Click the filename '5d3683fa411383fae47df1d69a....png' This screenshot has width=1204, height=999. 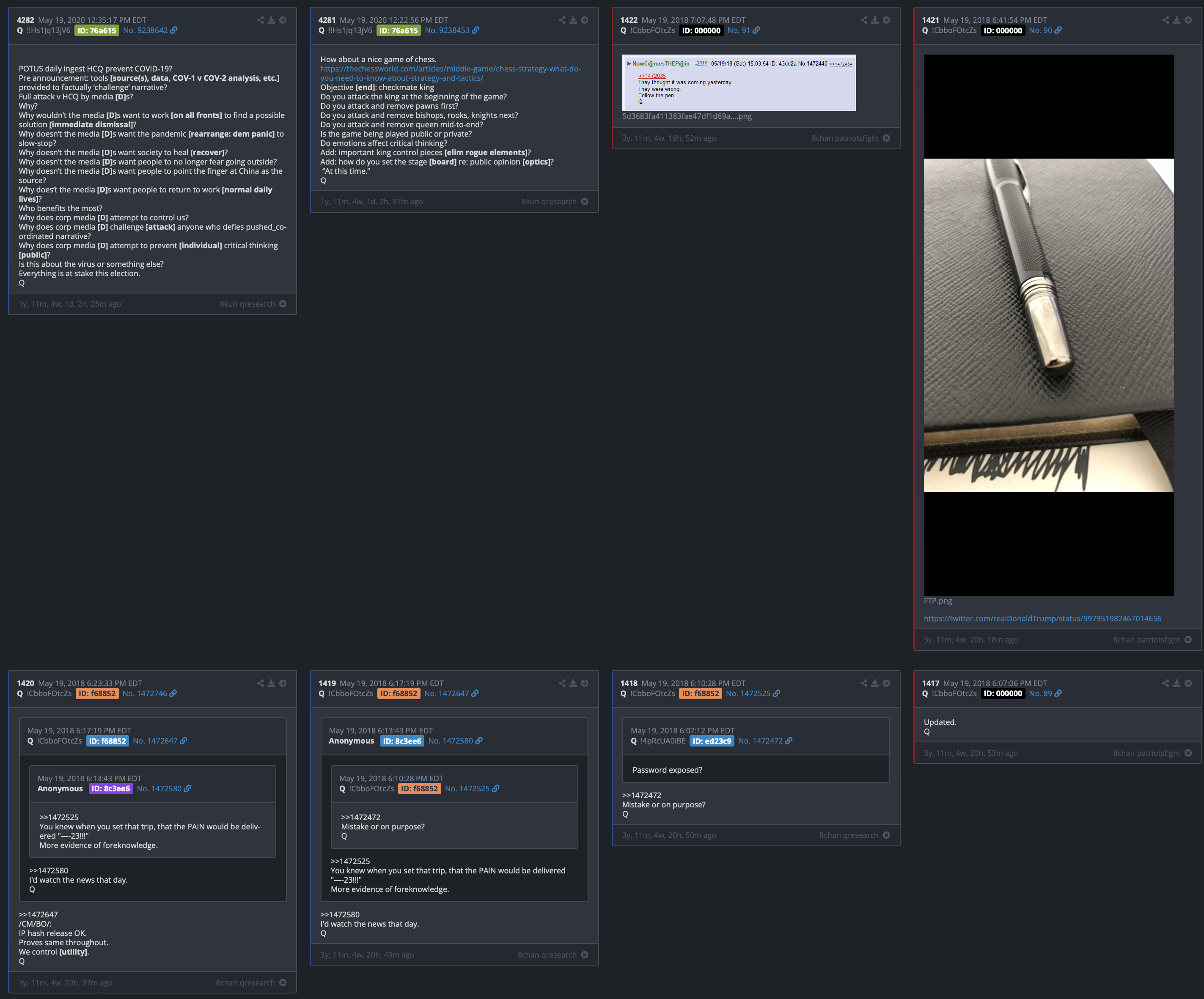click(687, 116)
